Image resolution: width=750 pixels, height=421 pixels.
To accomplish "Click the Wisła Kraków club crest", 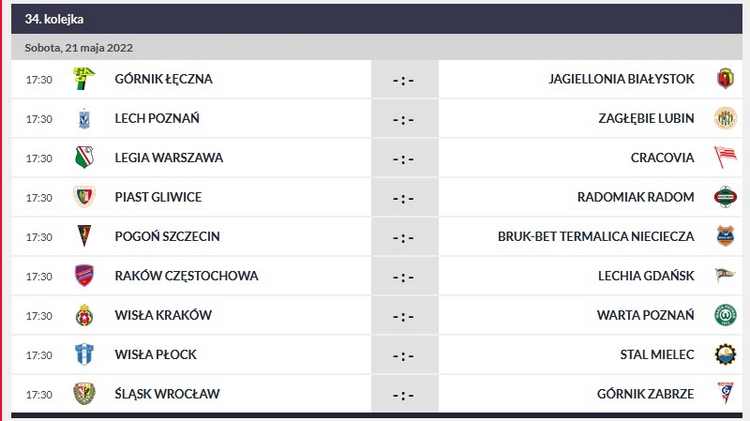I will (85, 316).
